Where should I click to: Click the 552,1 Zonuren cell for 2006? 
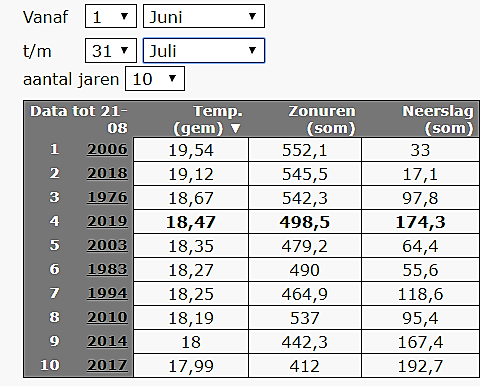pos(305,150)
